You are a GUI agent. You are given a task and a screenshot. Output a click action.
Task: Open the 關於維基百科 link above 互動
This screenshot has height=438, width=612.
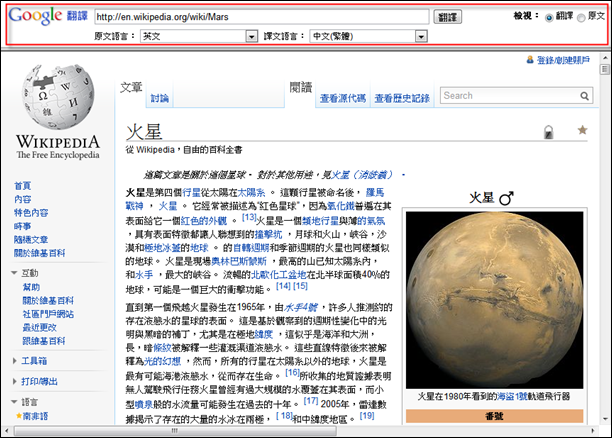(40, 253)
